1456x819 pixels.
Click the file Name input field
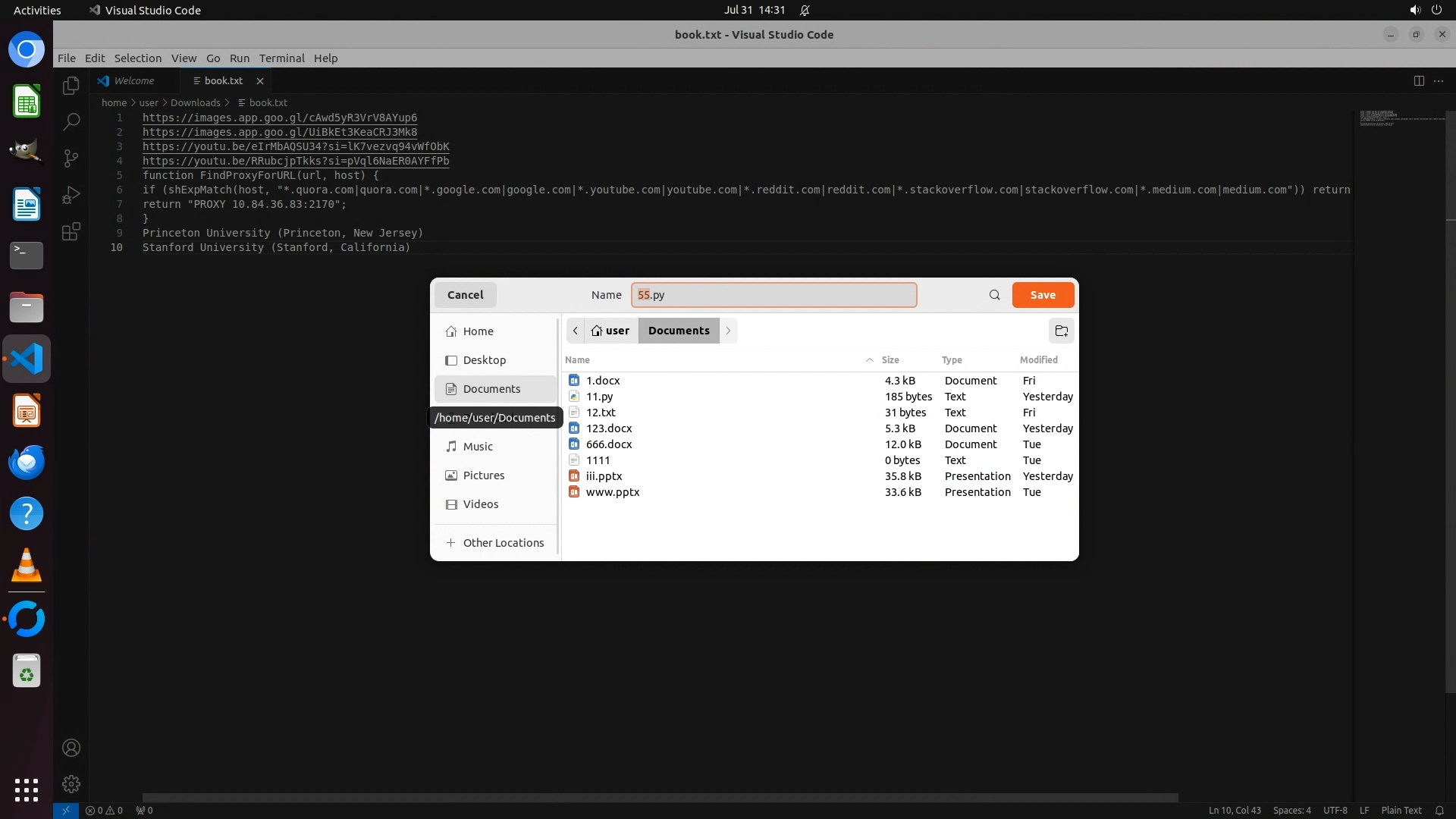coord(773,295)
